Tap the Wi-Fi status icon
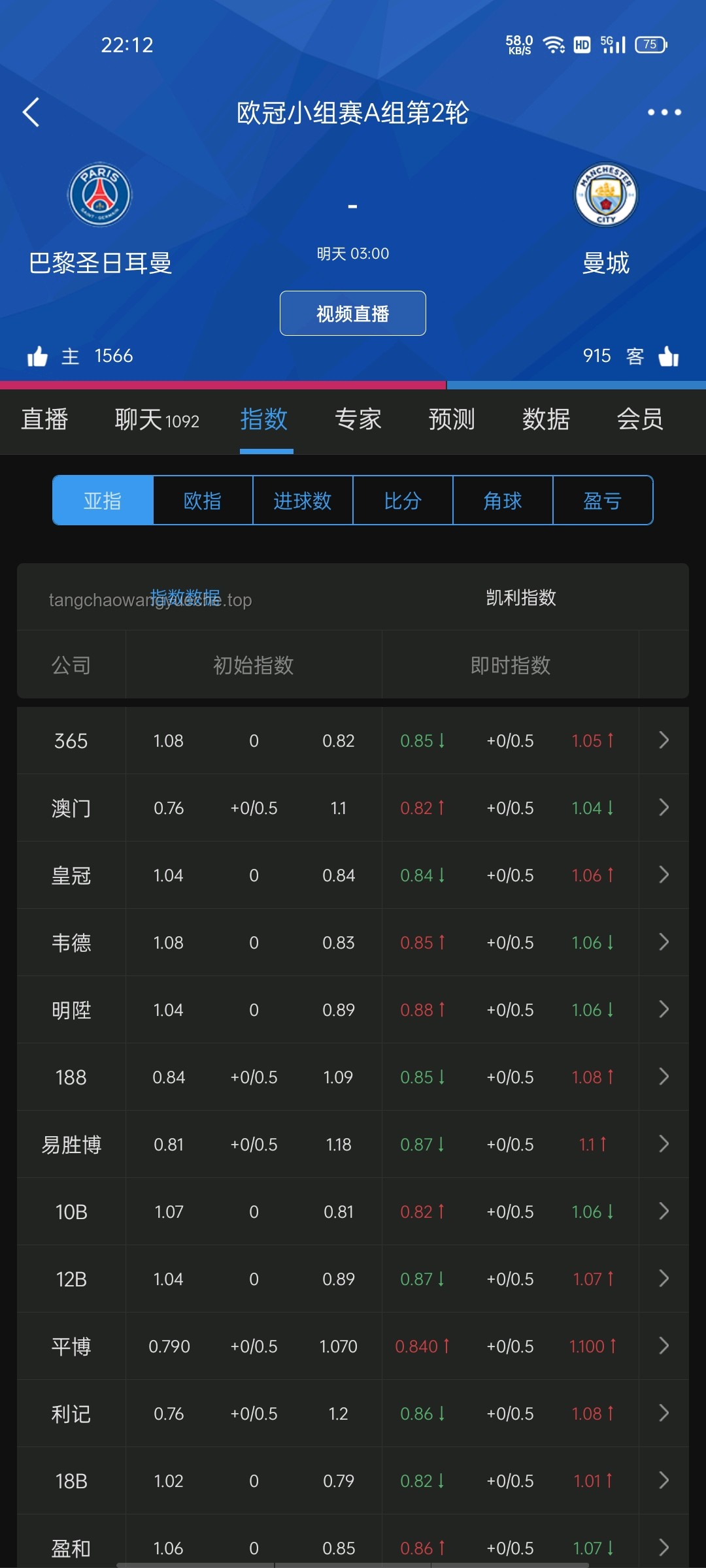The width and height of the screenshot is (706, 1568). [554, 44]
